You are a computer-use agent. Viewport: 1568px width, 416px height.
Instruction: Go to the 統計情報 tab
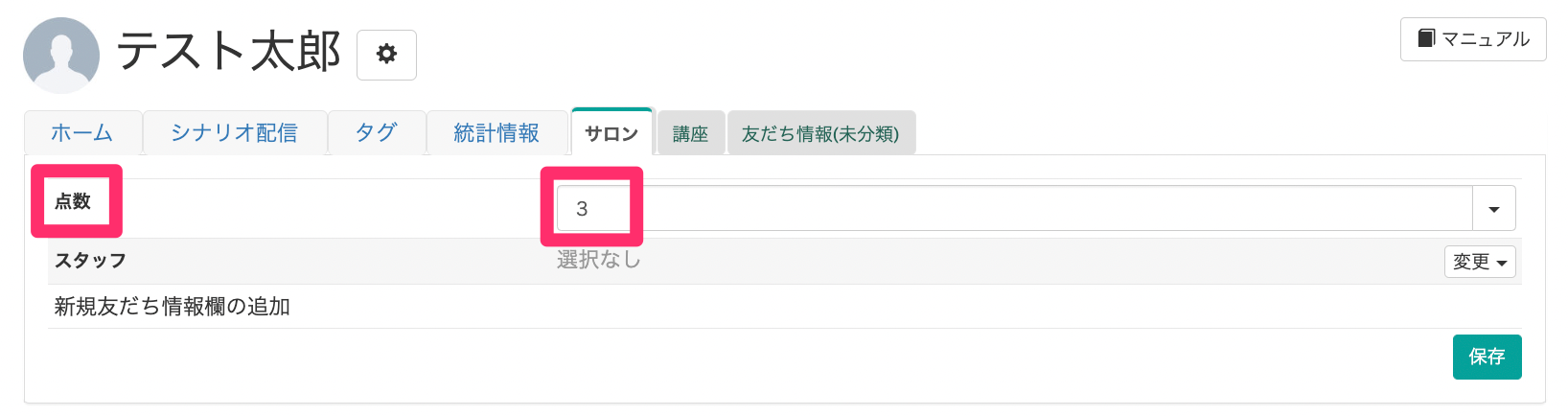coord(496,133)
